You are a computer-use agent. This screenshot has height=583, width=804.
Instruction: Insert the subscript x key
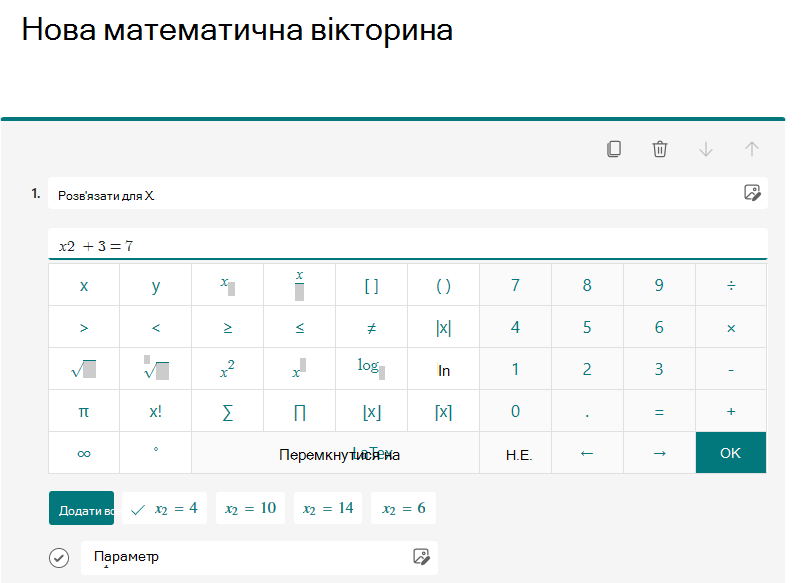tap(228, 285)
